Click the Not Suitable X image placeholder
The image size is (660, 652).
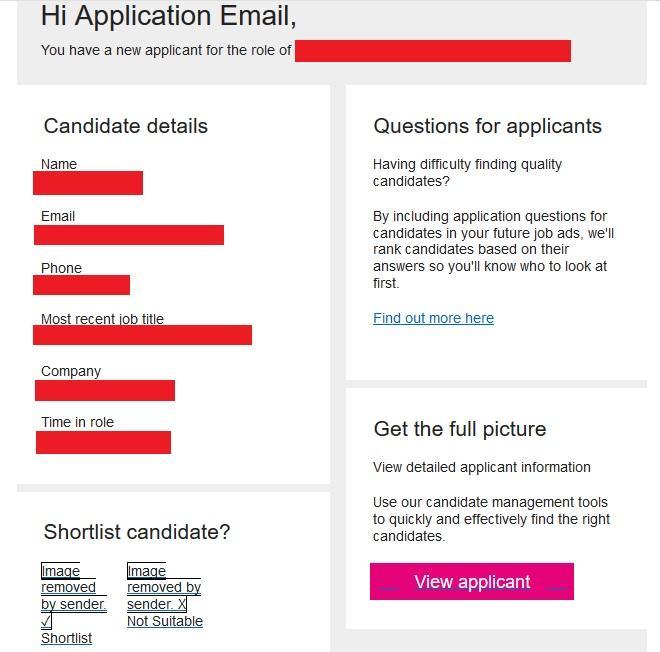pos(163,587)
